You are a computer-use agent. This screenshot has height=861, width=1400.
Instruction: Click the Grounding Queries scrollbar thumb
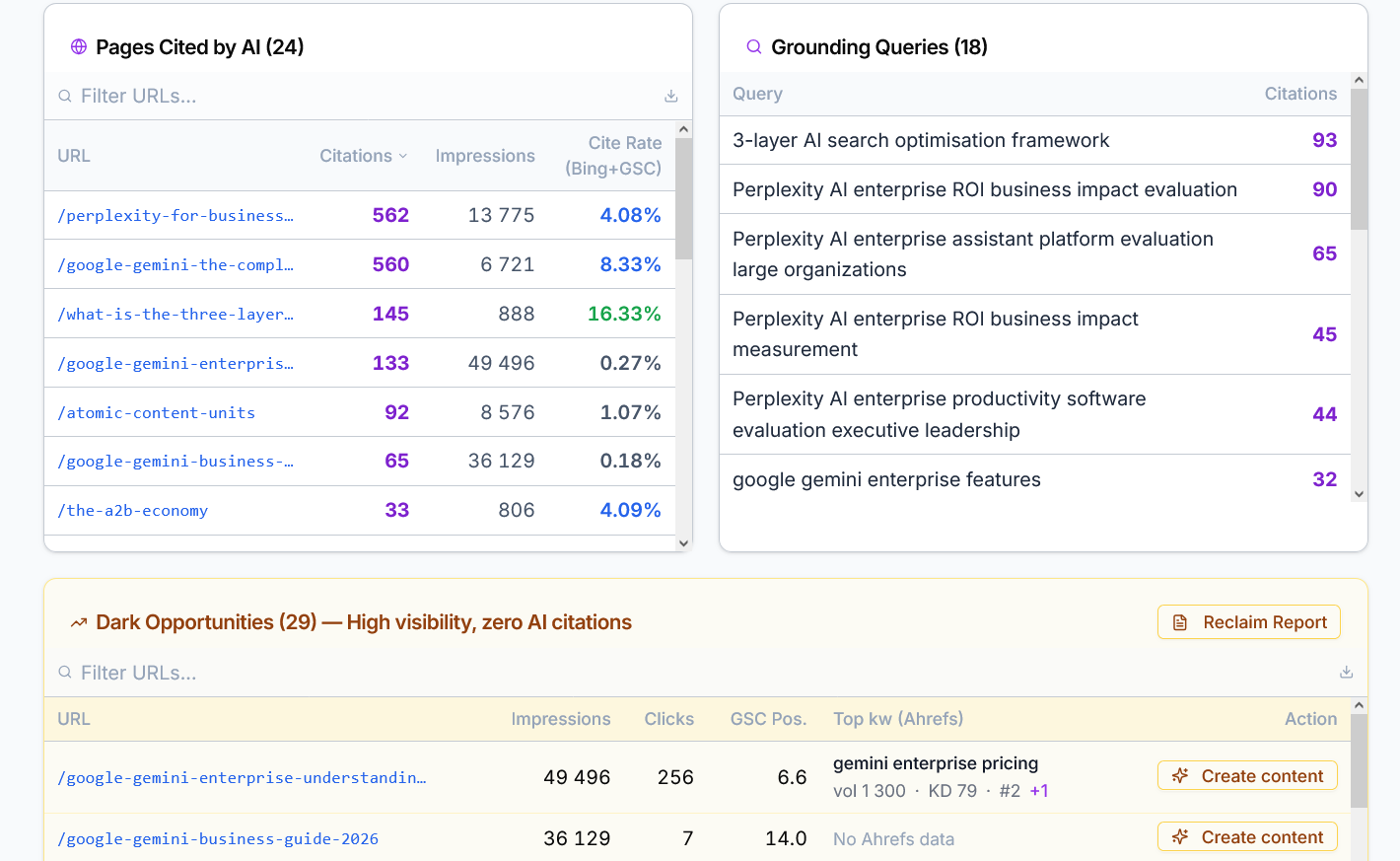[1359, 159]
